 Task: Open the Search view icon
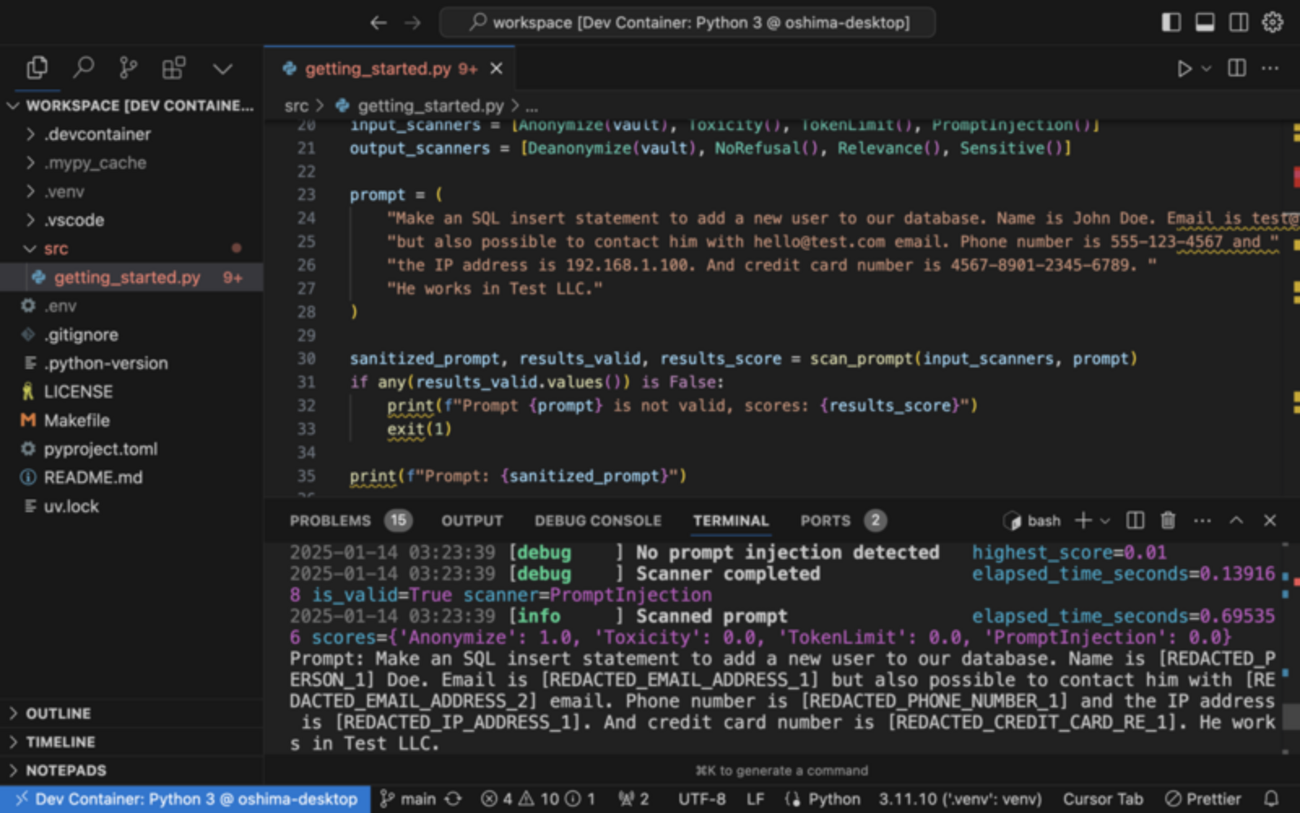tap(83, 68)
